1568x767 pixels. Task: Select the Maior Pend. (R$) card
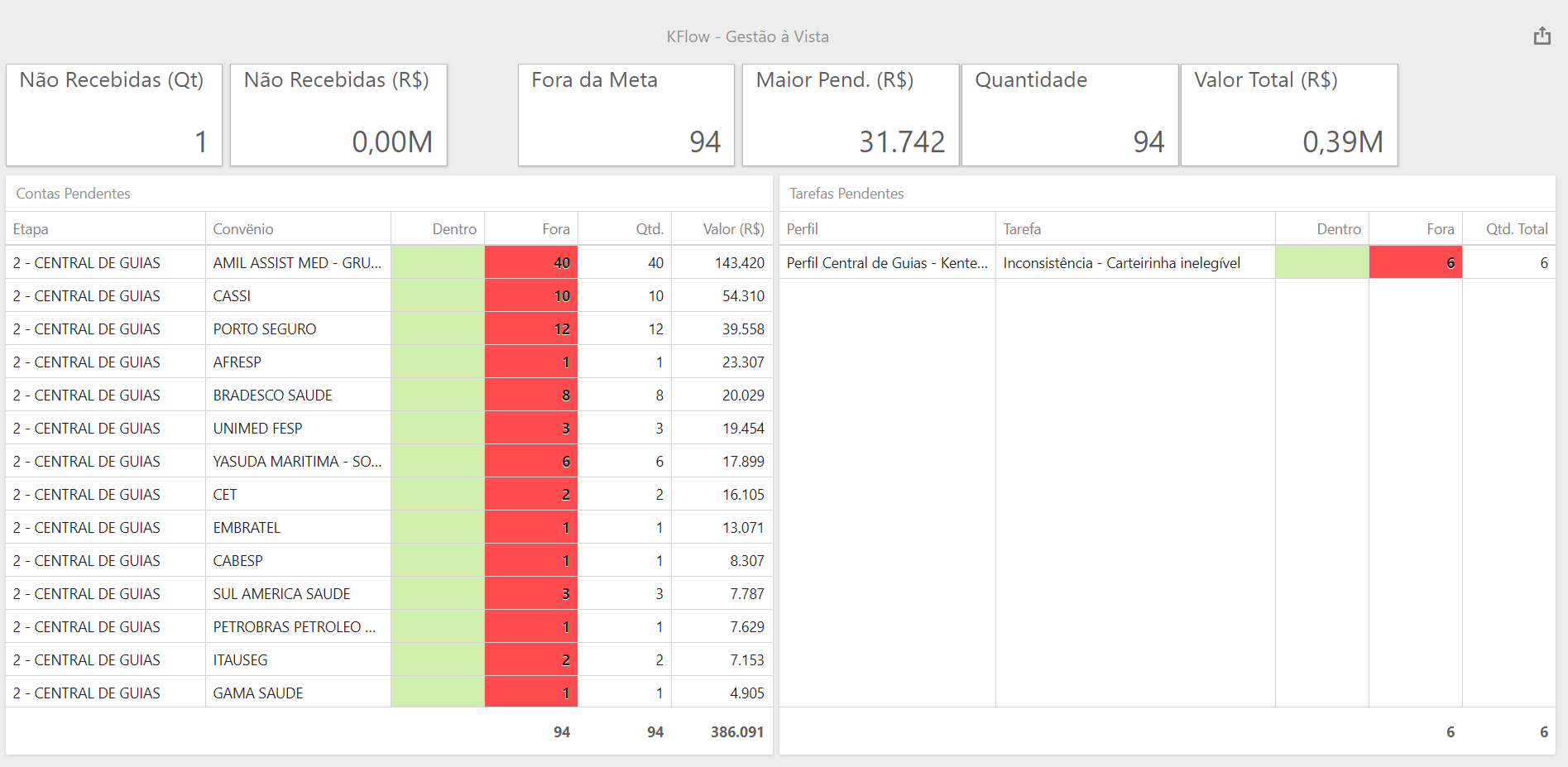coord(851,115)
